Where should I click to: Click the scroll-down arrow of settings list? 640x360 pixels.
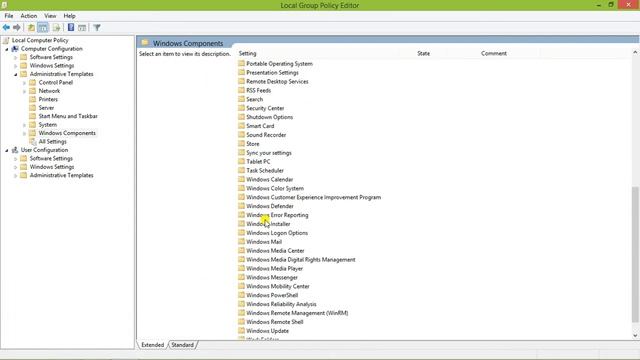coord(635,336)
